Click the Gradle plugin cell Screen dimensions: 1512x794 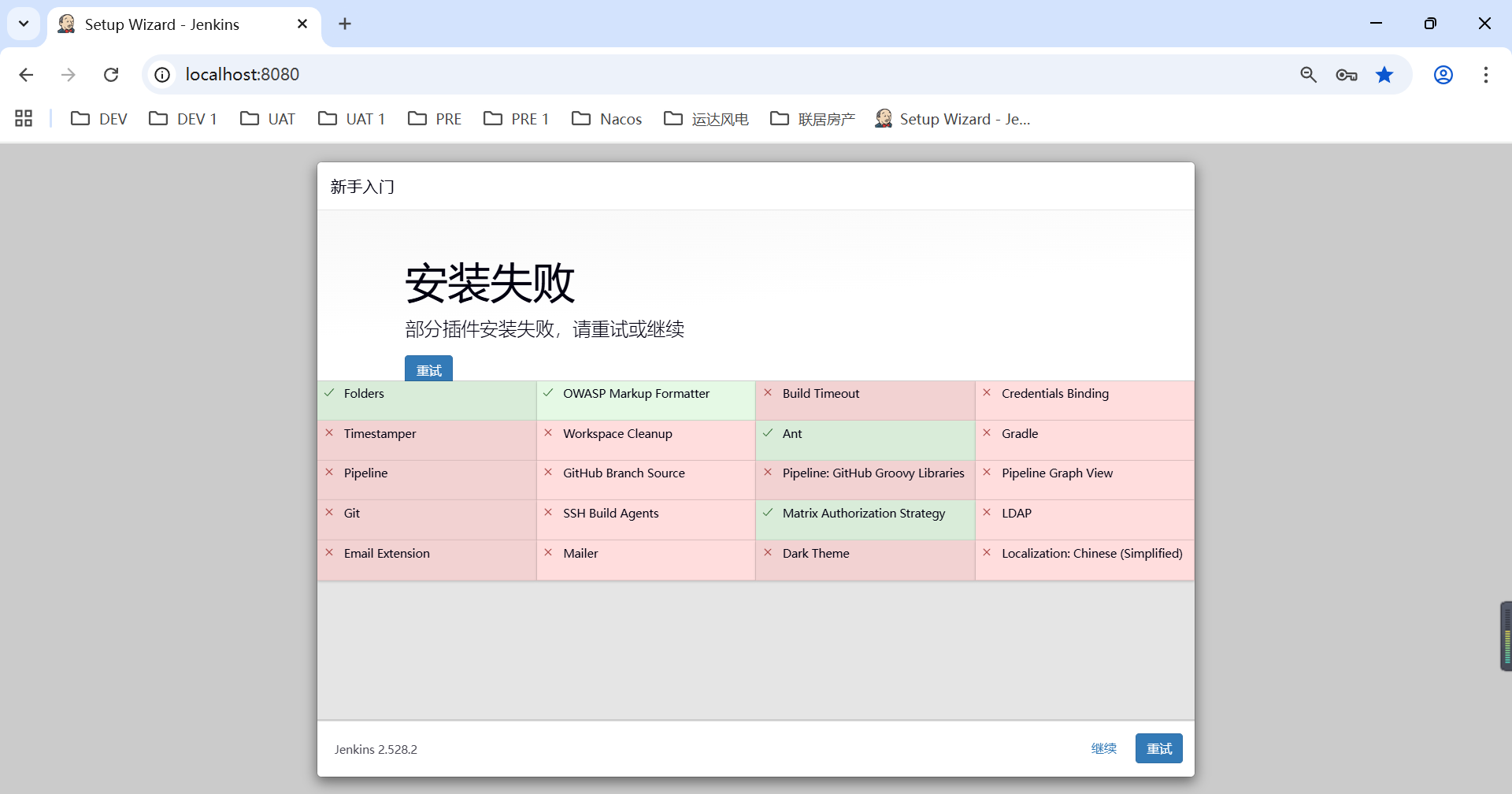(x=1084, y=440)
